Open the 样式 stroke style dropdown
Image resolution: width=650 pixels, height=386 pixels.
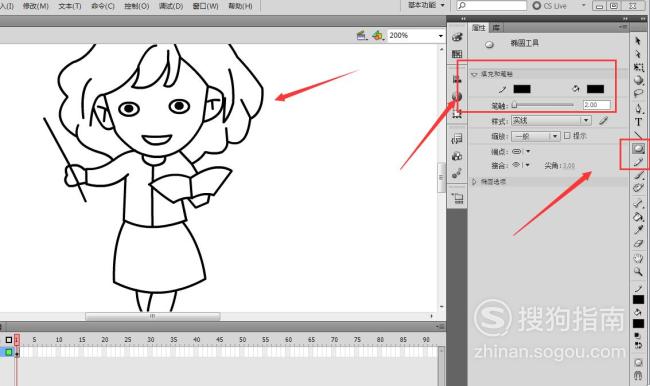pos(551,121)
